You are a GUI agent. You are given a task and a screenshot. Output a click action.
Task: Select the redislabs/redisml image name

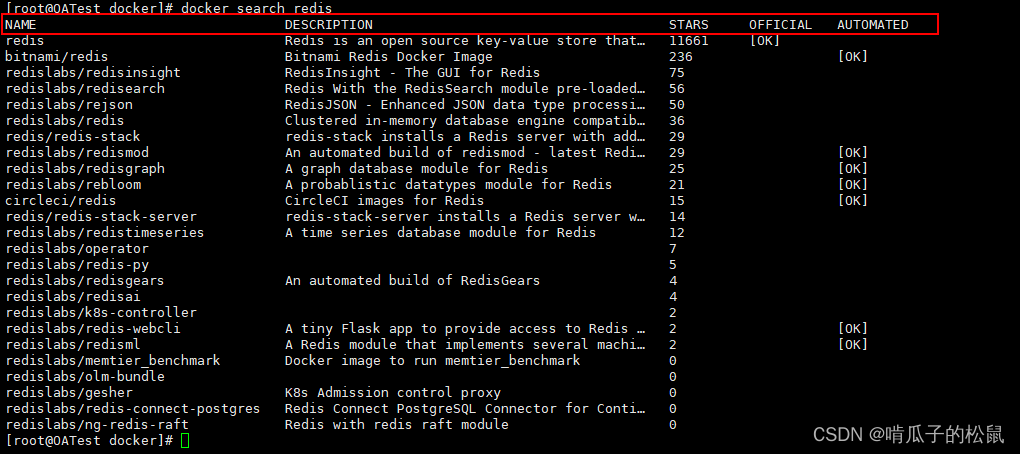pyautogui.click(x=73, y=345)
